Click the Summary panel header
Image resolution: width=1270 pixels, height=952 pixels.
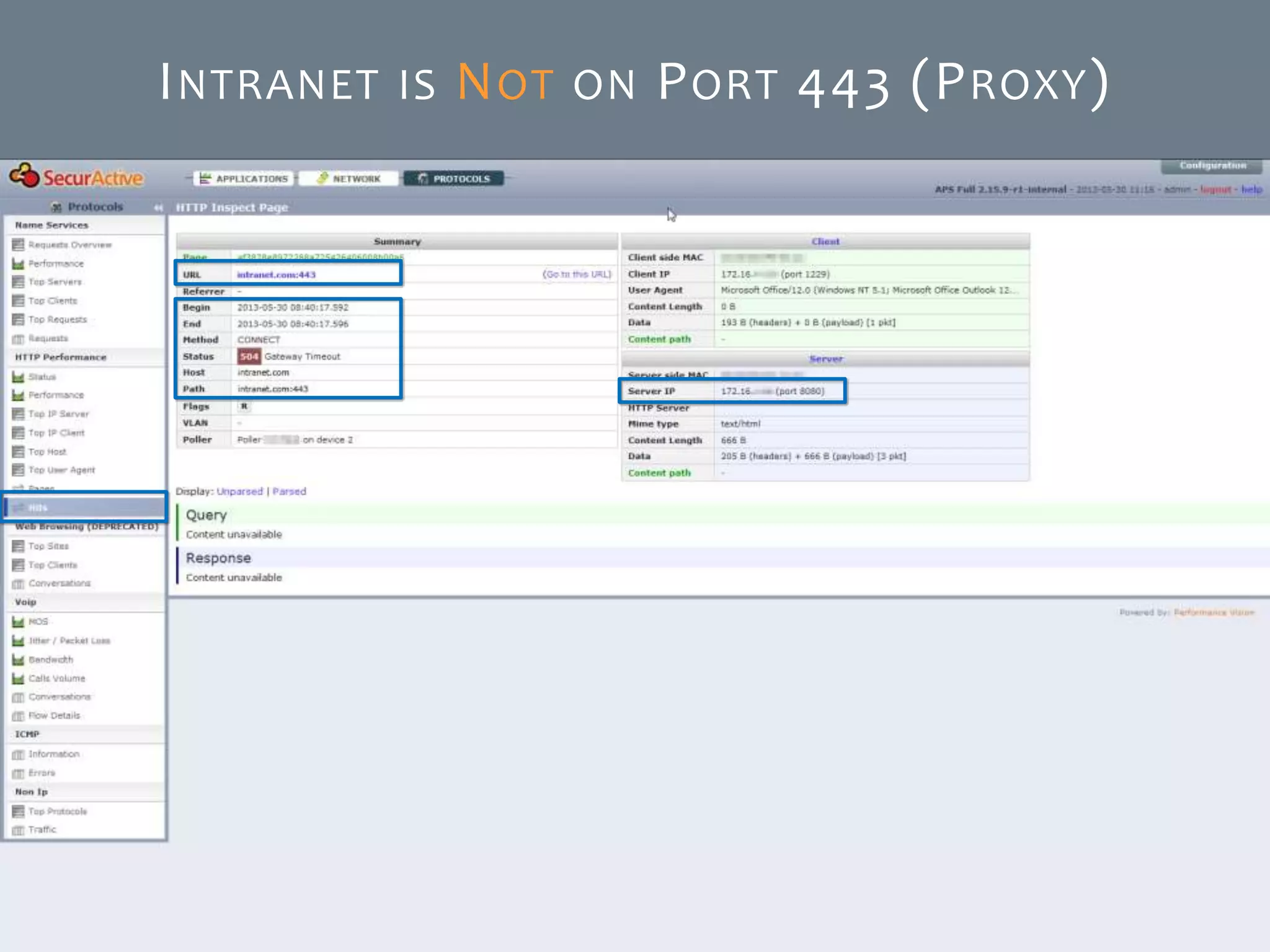tap(397, 241)
